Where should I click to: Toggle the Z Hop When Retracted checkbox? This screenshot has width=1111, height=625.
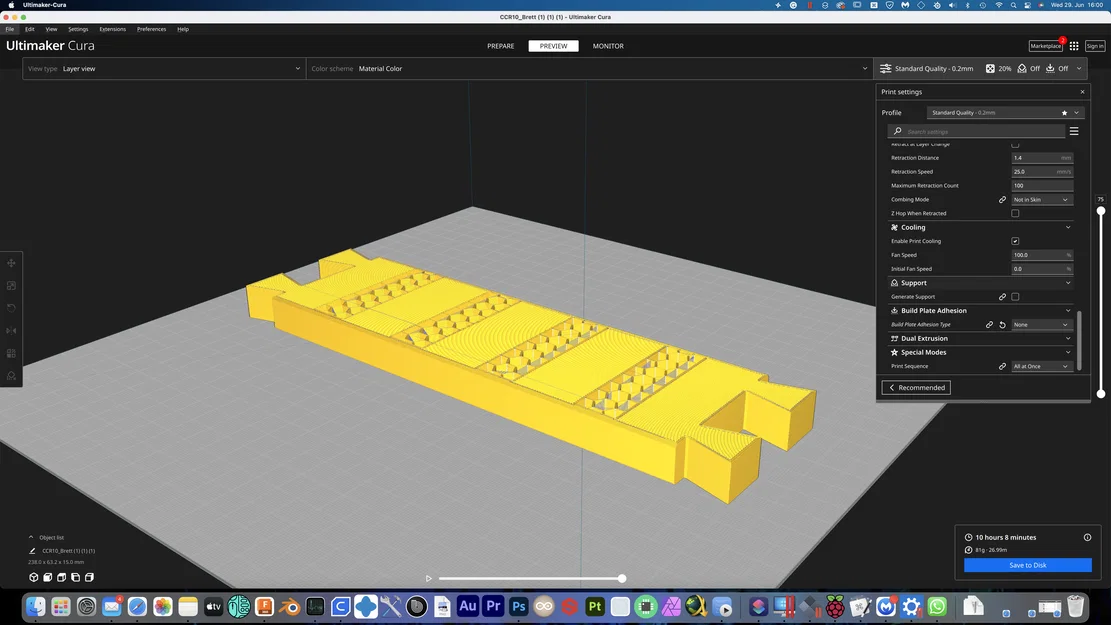(x=1015, y=213)
